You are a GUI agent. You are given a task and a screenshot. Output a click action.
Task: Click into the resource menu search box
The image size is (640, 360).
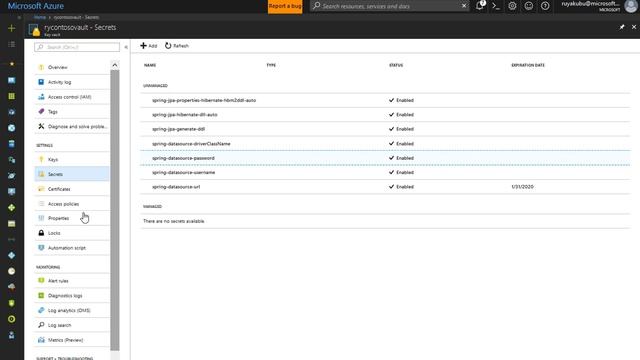click(x=77, y=47)
